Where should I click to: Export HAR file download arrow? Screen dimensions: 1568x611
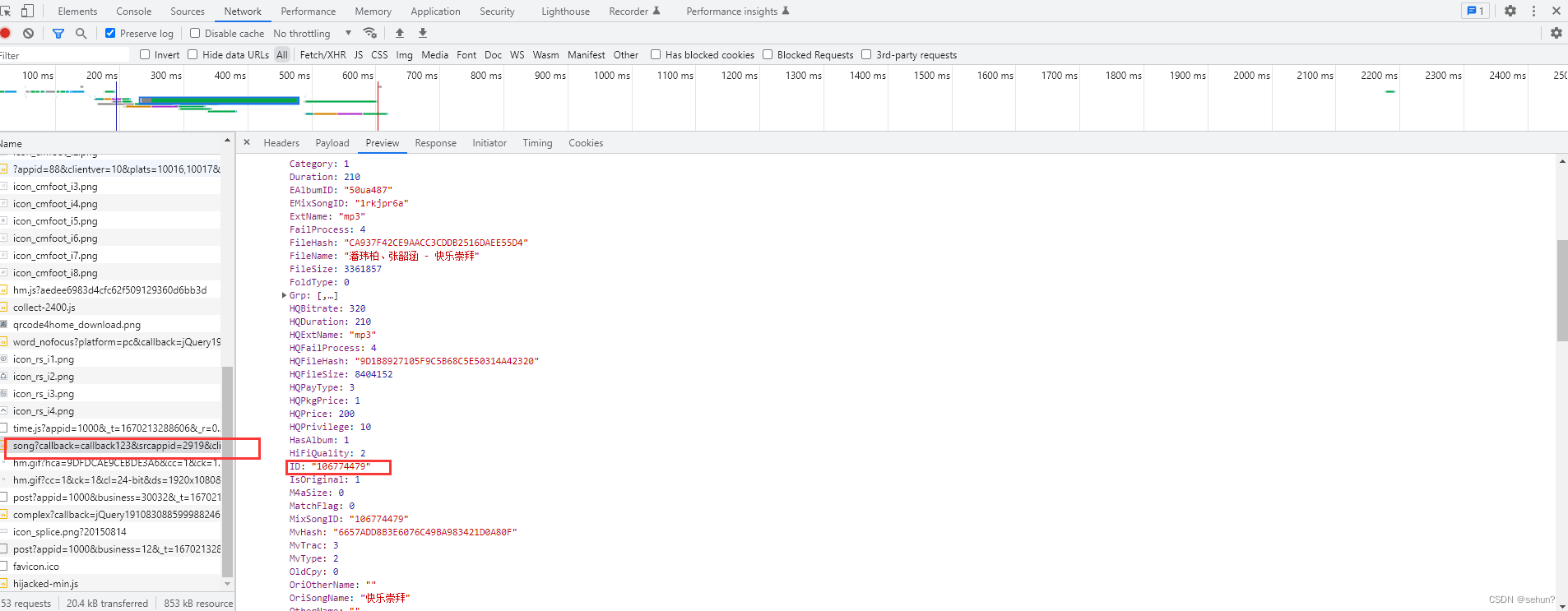point(423,33)
